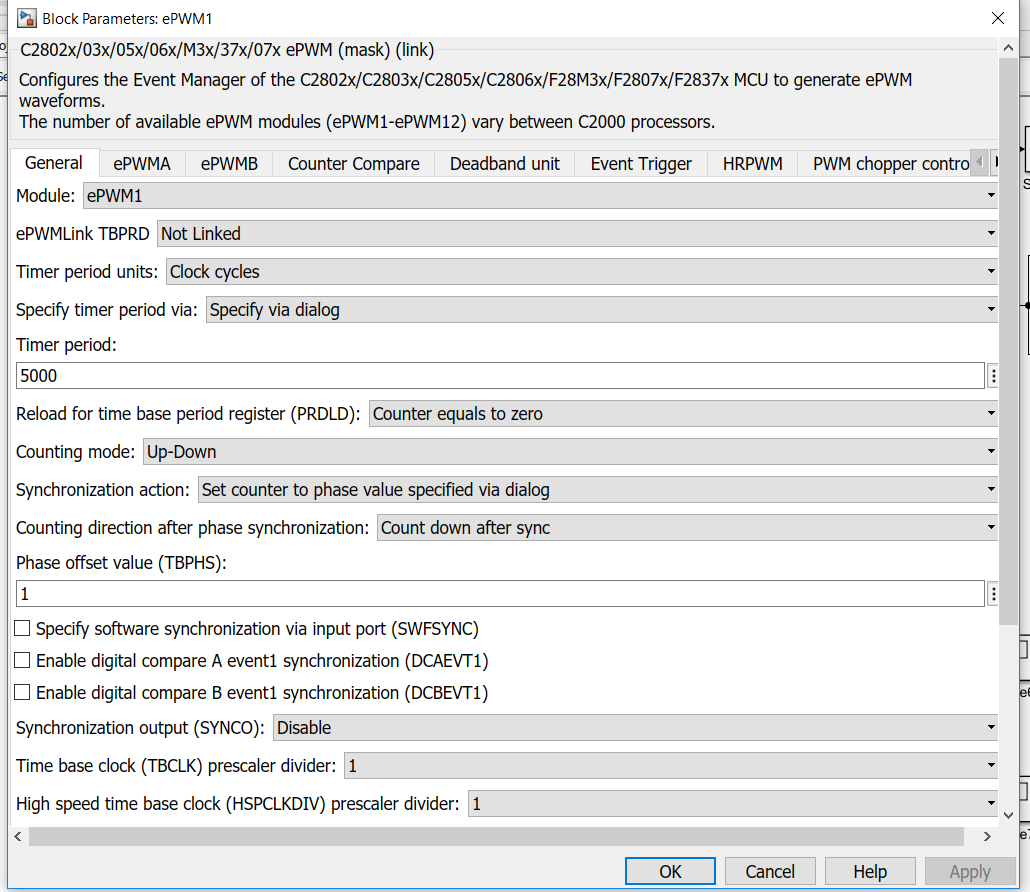Close the Block Parameters dialog
The image size is (1030, 892).
[x=997, y=18]
